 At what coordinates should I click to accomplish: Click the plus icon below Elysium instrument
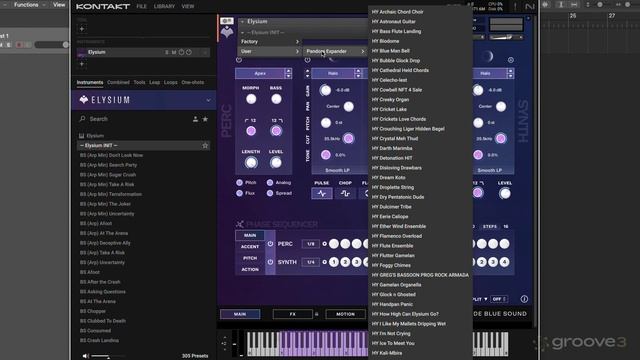pos(82,64)
